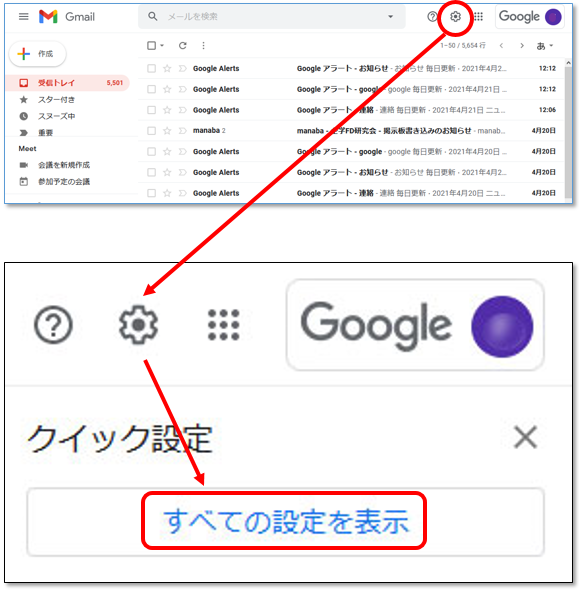
Task: Click the large gear icon in the enlarged panel
Action: pyautogui.click(x=138, y=324)
